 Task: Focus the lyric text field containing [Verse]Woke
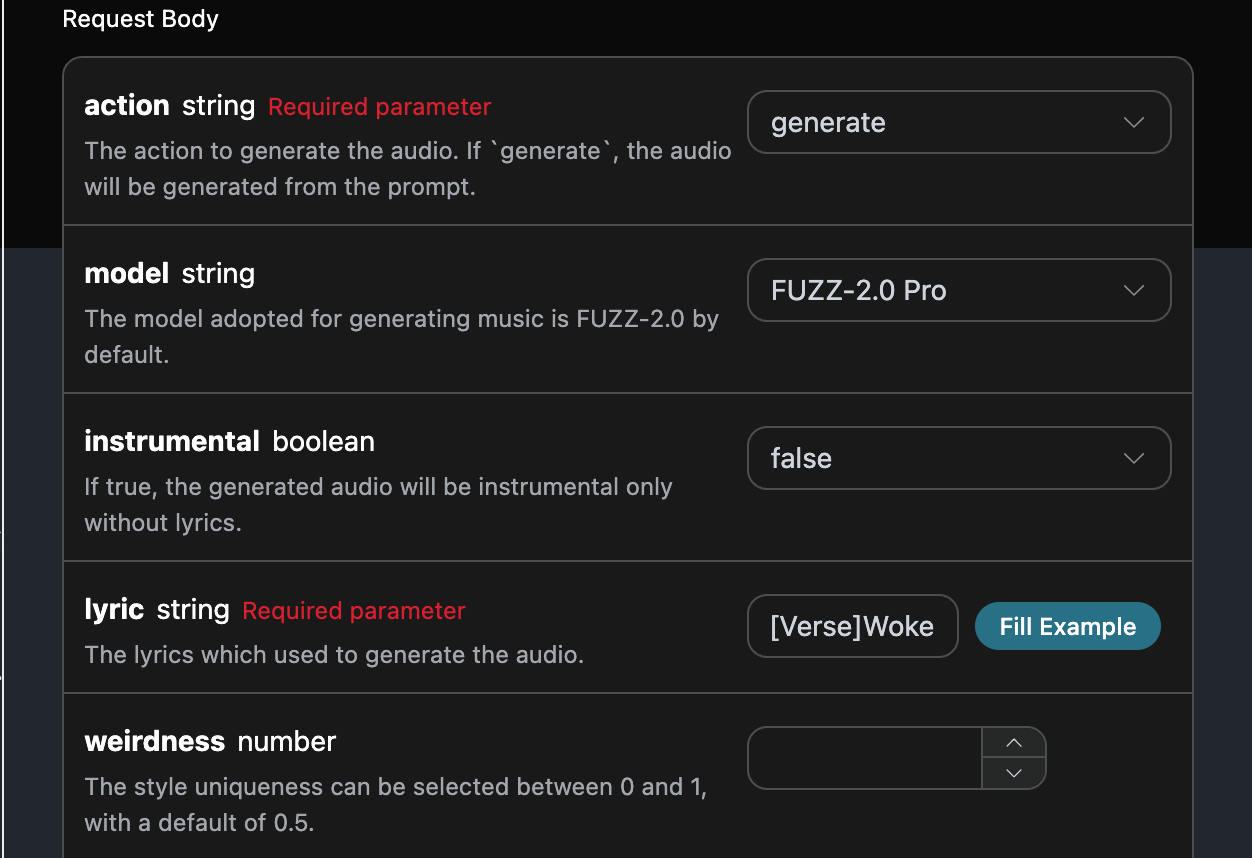tap(852, 627)
